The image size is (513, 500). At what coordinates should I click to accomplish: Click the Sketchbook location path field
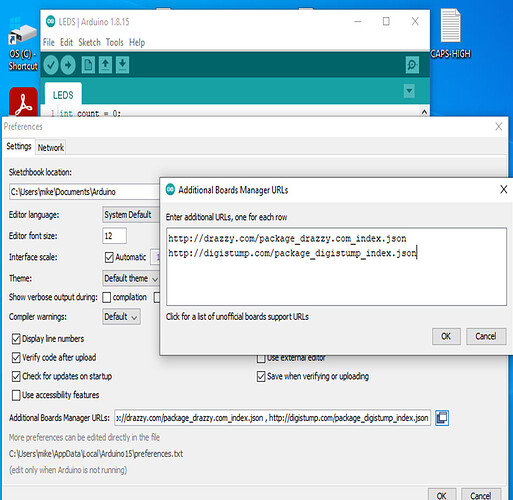[84, 192]
